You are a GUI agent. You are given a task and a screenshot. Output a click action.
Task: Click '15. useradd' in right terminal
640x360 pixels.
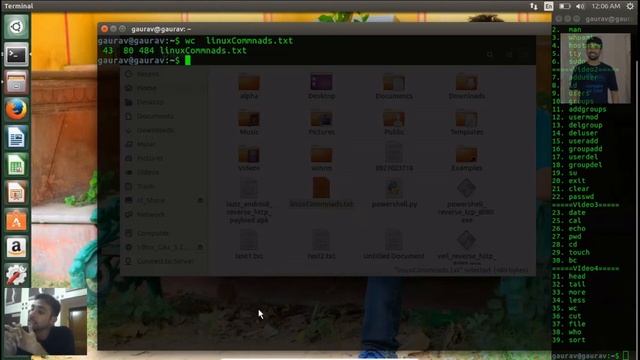click(575, 141)
